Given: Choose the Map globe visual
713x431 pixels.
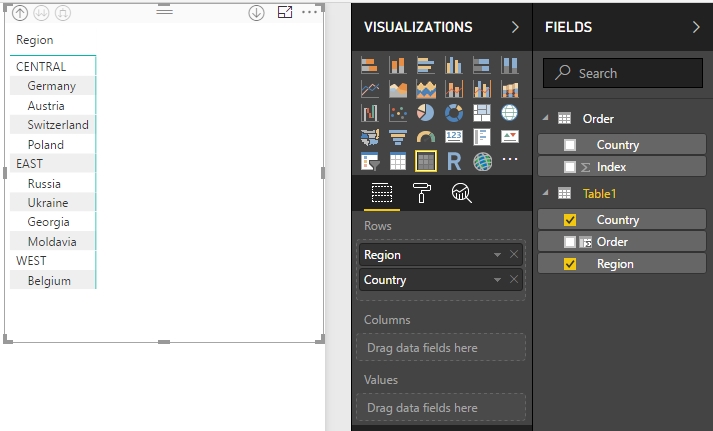Looking at the screenshot, I should pos(510,113).
